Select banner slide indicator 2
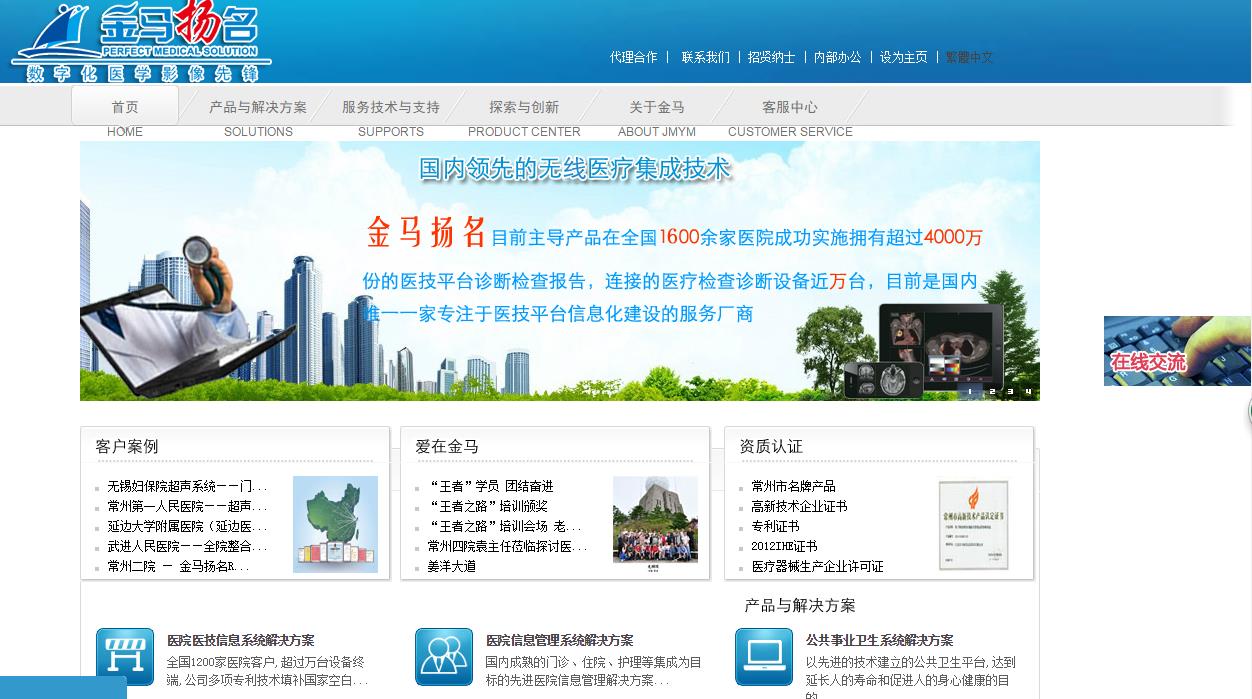The width and height of the screenshot is (1252, 699). coord(991,392)
